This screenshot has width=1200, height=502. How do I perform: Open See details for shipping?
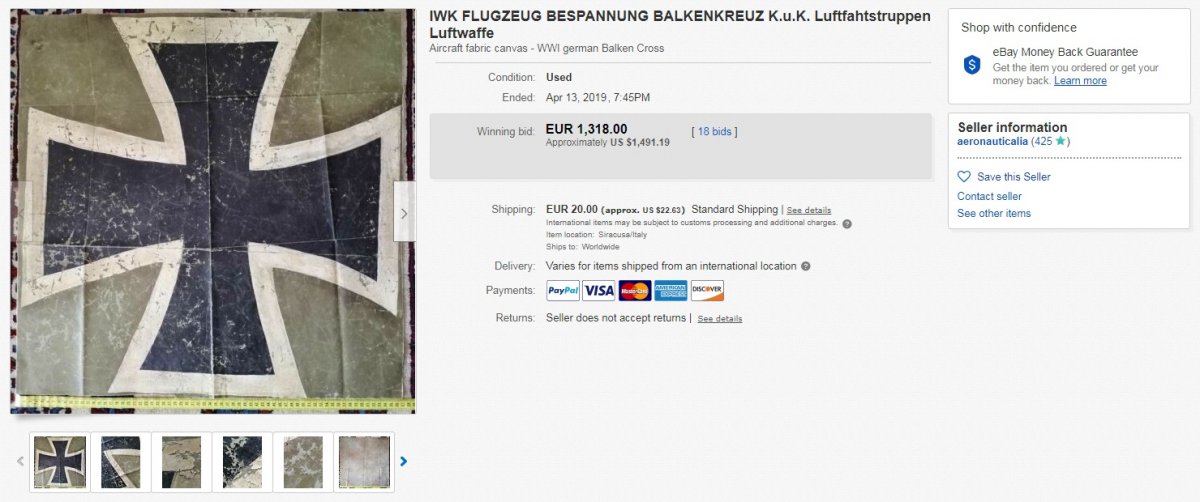pyautogui.click(x=809, y=211)
